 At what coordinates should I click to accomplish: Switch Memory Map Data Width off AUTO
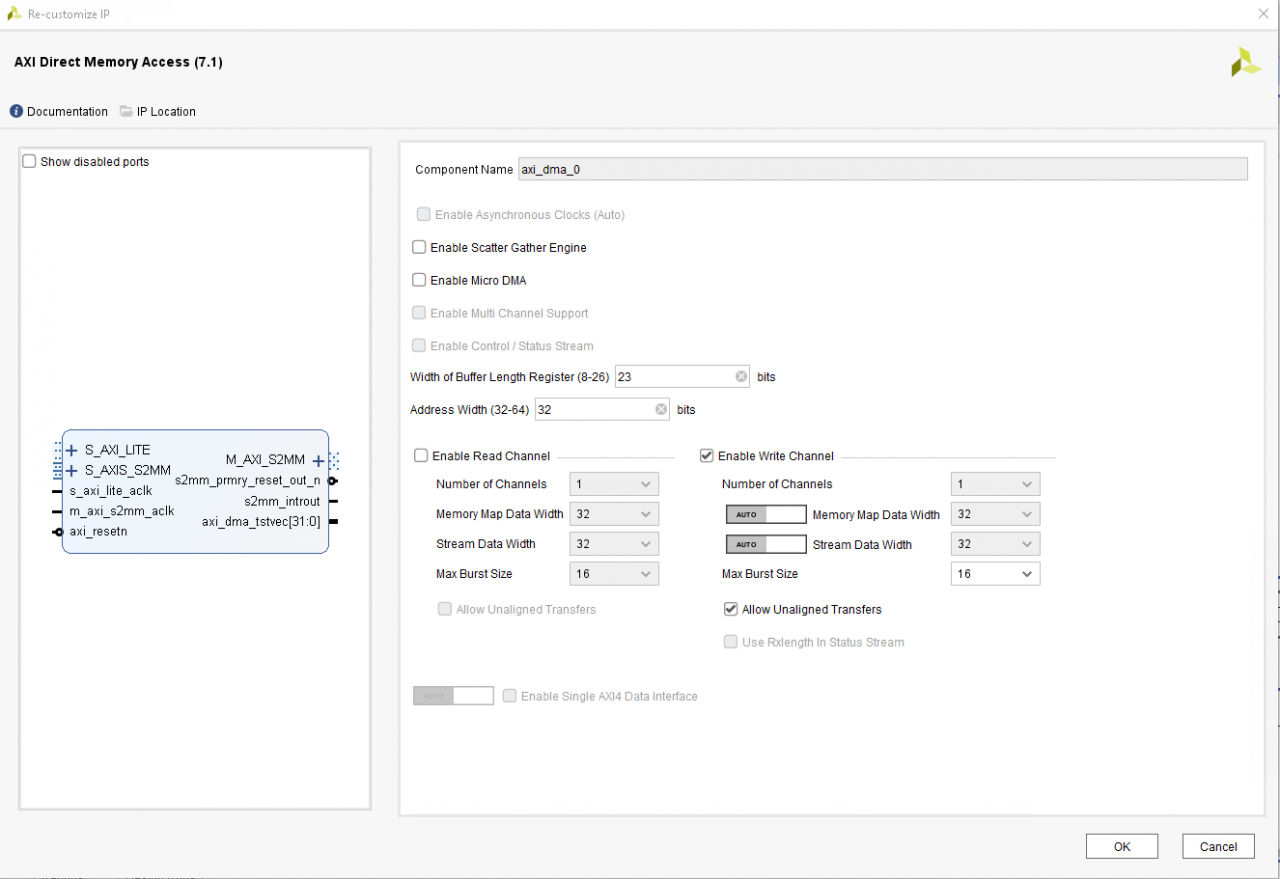click(x=766, y=513)
